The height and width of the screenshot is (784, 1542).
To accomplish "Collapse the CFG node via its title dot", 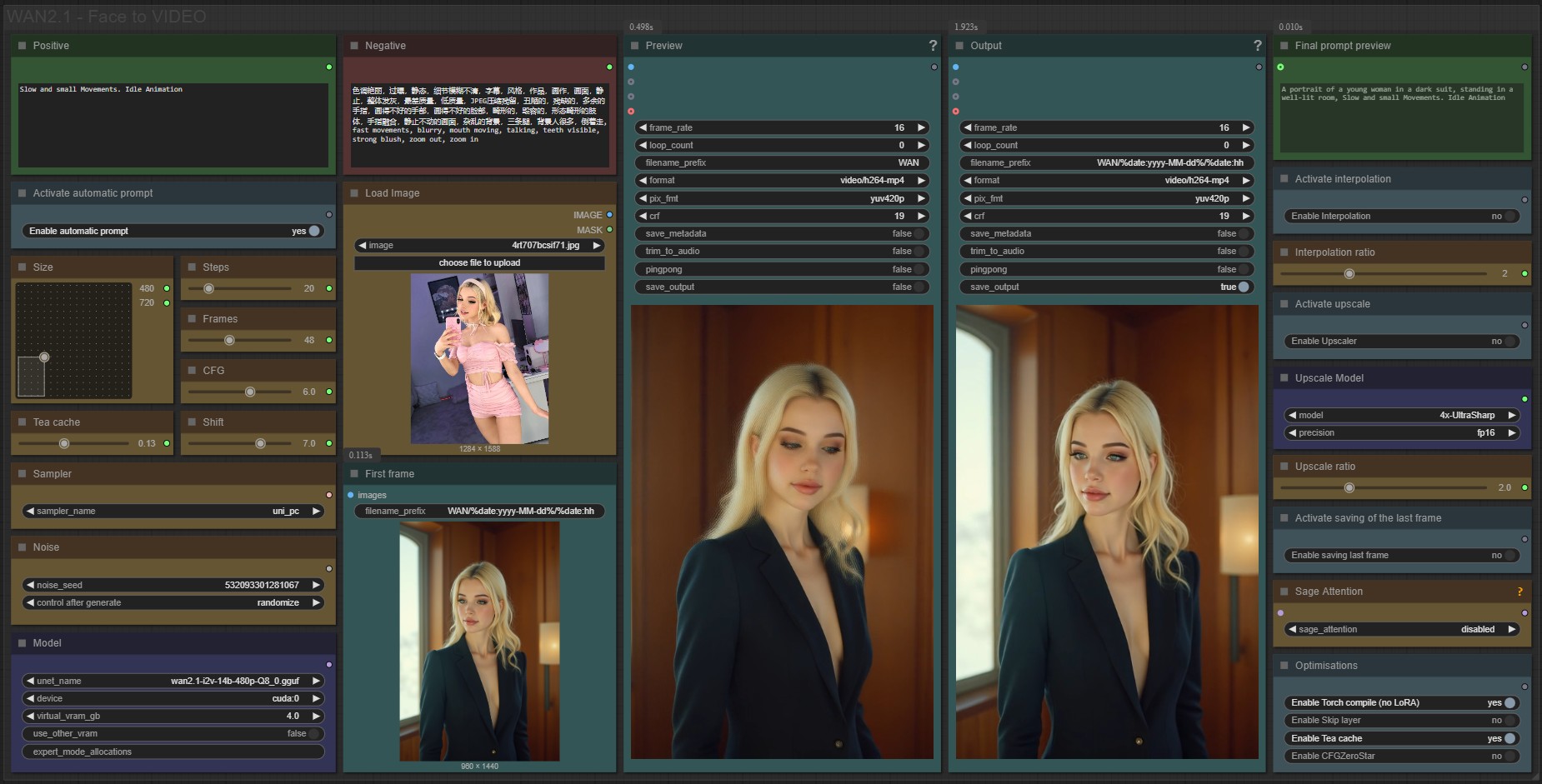I will (193, 371).
